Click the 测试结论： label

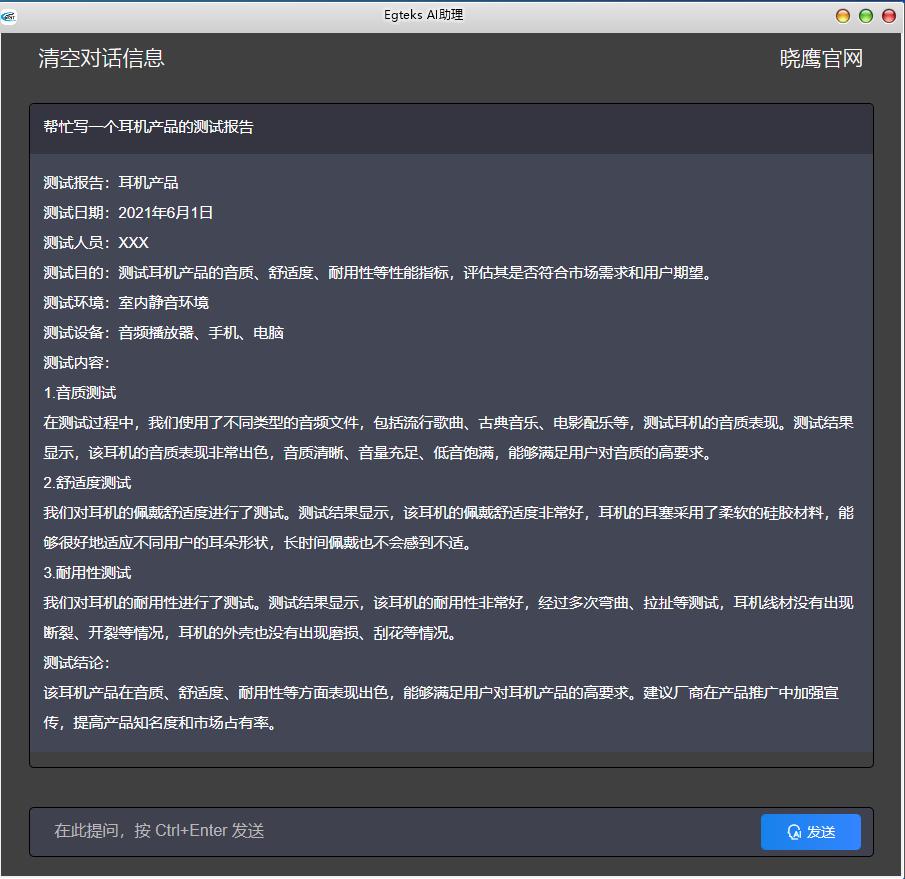[x=76, y=663]
